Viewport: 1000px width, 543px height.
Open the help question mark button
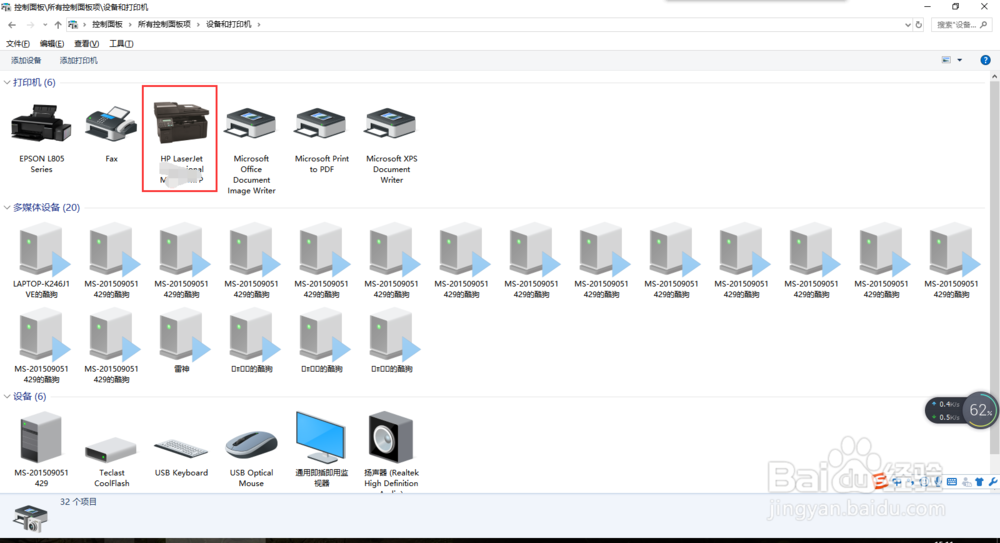click(985, 60)
